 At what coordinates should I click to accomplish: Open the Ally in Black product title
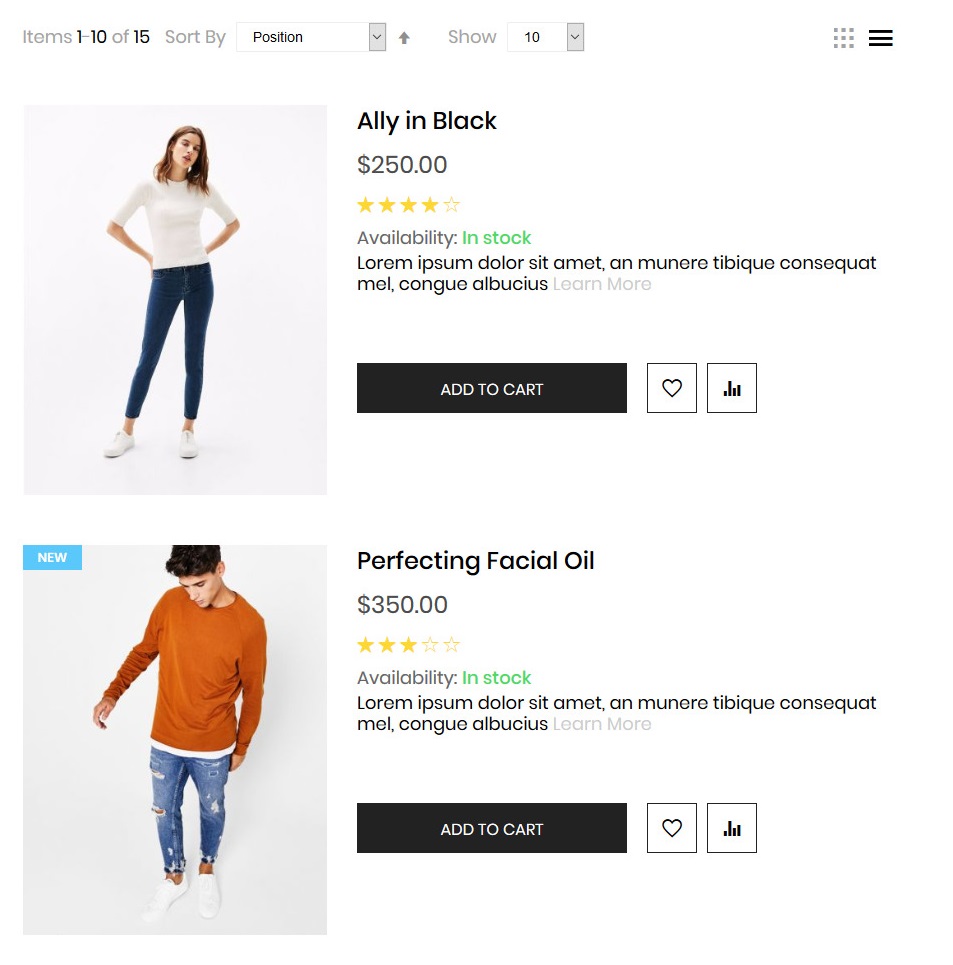click(x=427, y=121)
